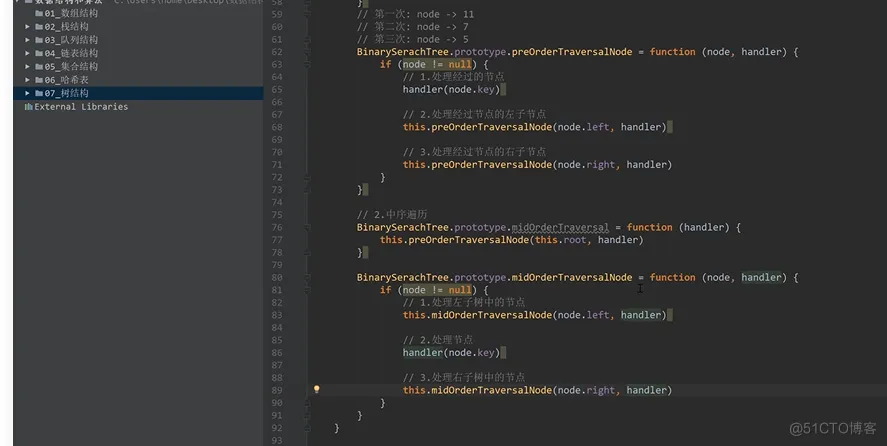Click the fold end marker at line 91
This screenshot has width=887, height=446.
[307, 415]
